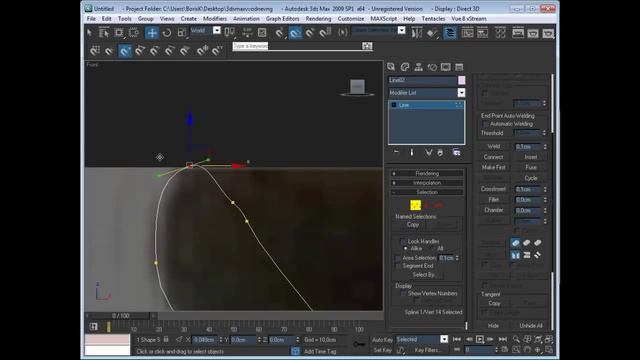
Task: Choose the Select Object arrow tool
Action: tap(89, 33)
